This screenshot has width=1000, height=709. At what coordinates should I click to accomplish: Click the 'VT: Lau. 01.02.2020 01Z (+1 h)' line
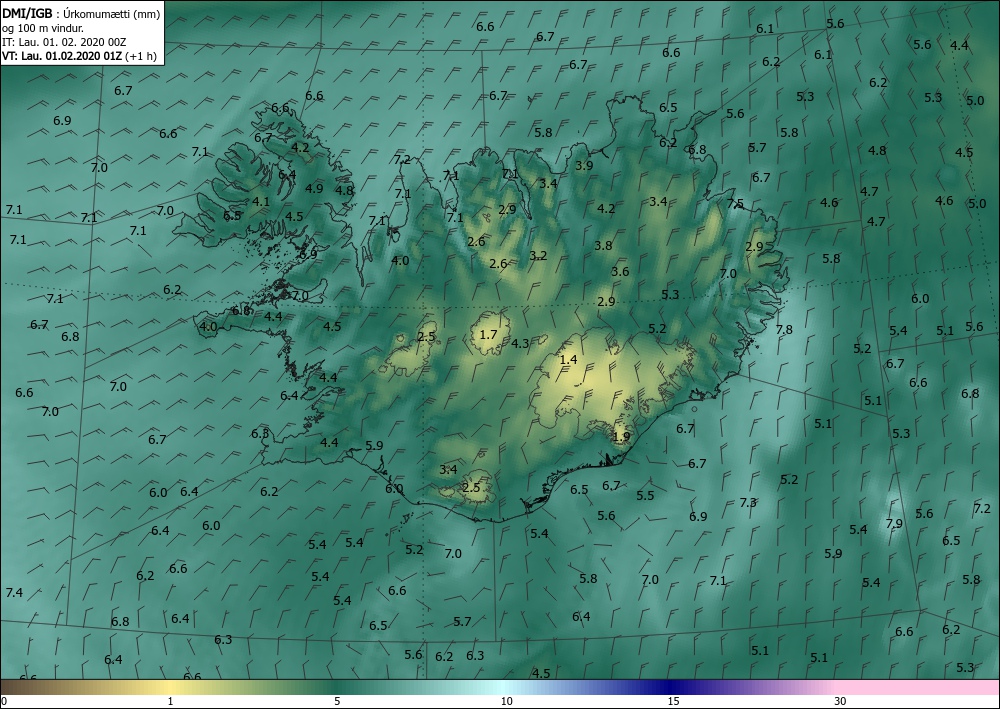79,56
